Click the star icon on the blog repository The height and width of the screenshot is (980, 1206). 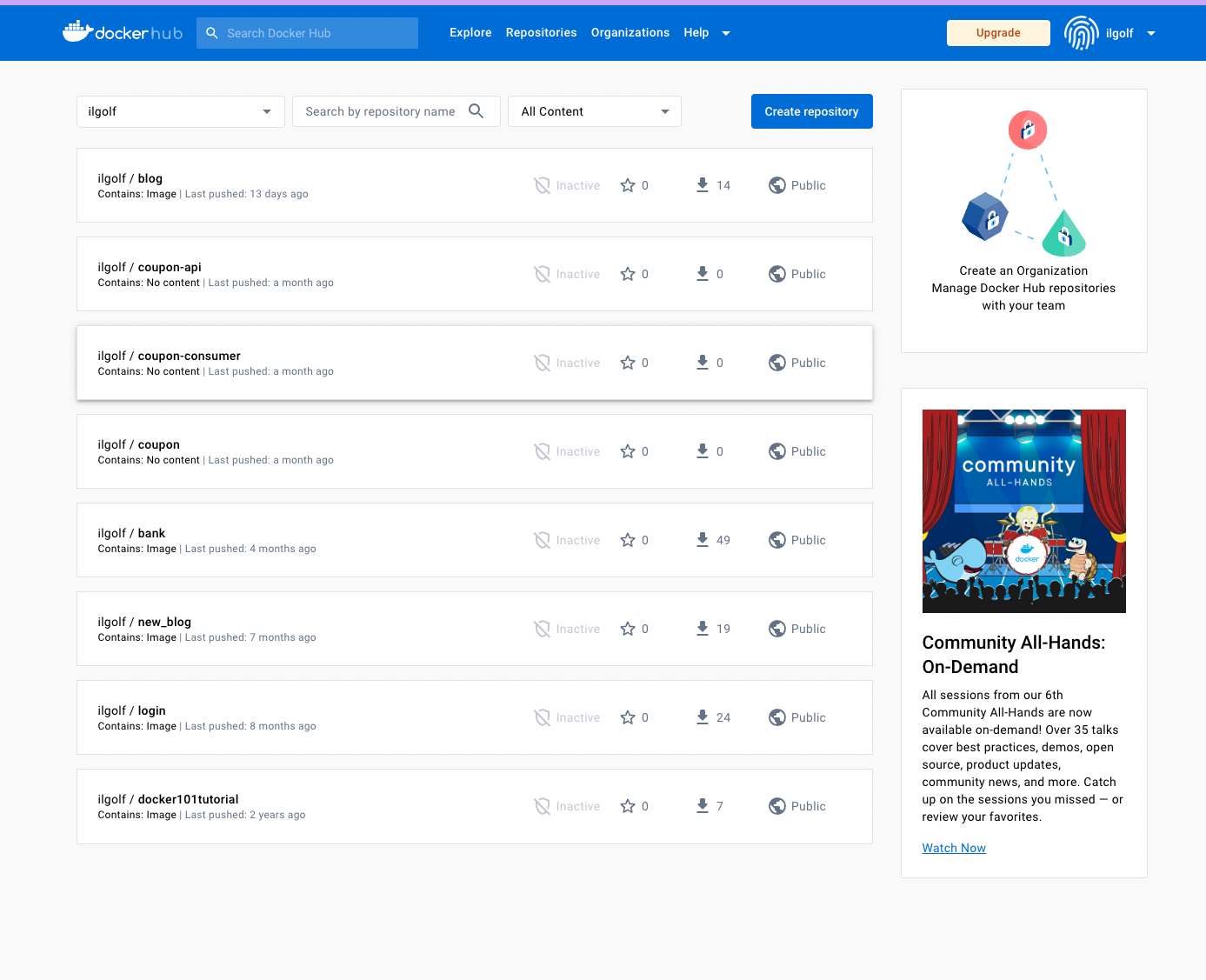point(628,185)
